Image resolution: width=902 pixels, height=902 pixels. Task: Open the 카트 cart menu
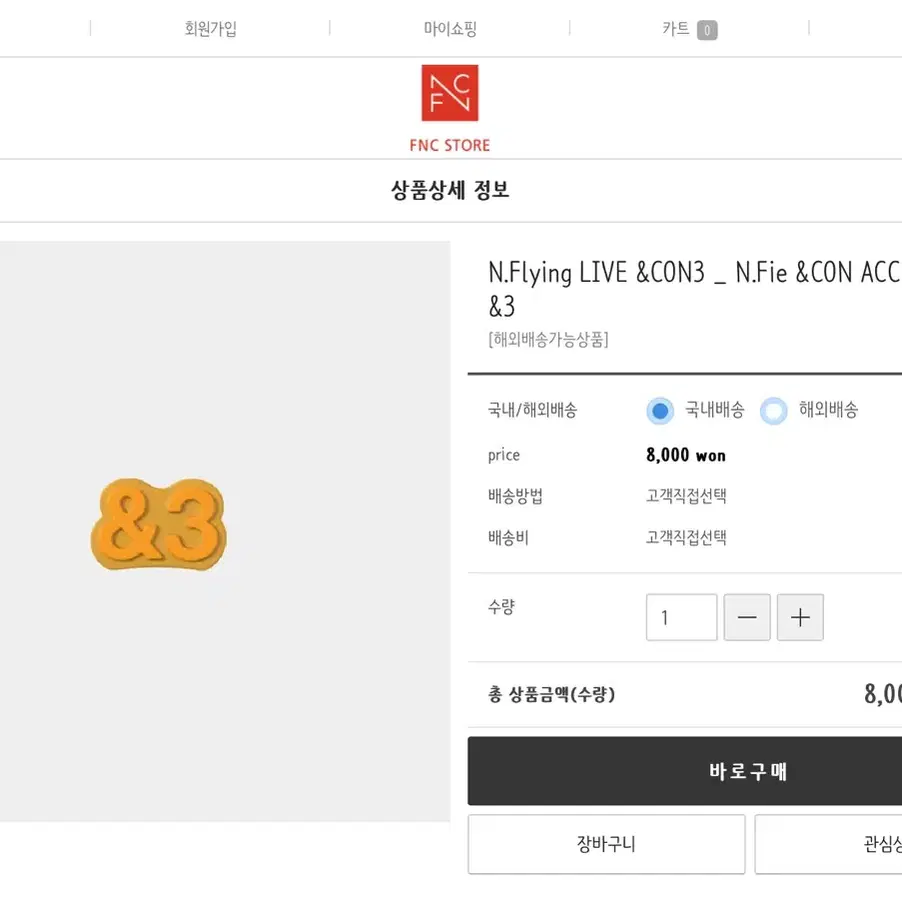pos(676,28)
